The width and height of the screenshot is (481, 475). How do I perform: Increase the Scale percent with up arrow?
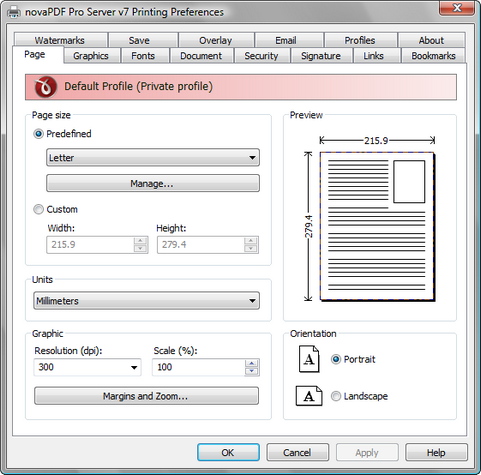252,363
